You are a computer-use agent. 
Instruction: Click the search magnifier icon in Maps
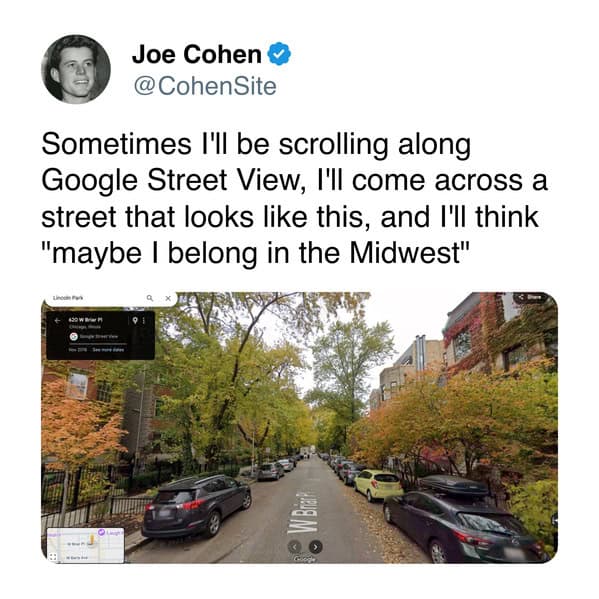pos(150,298)
